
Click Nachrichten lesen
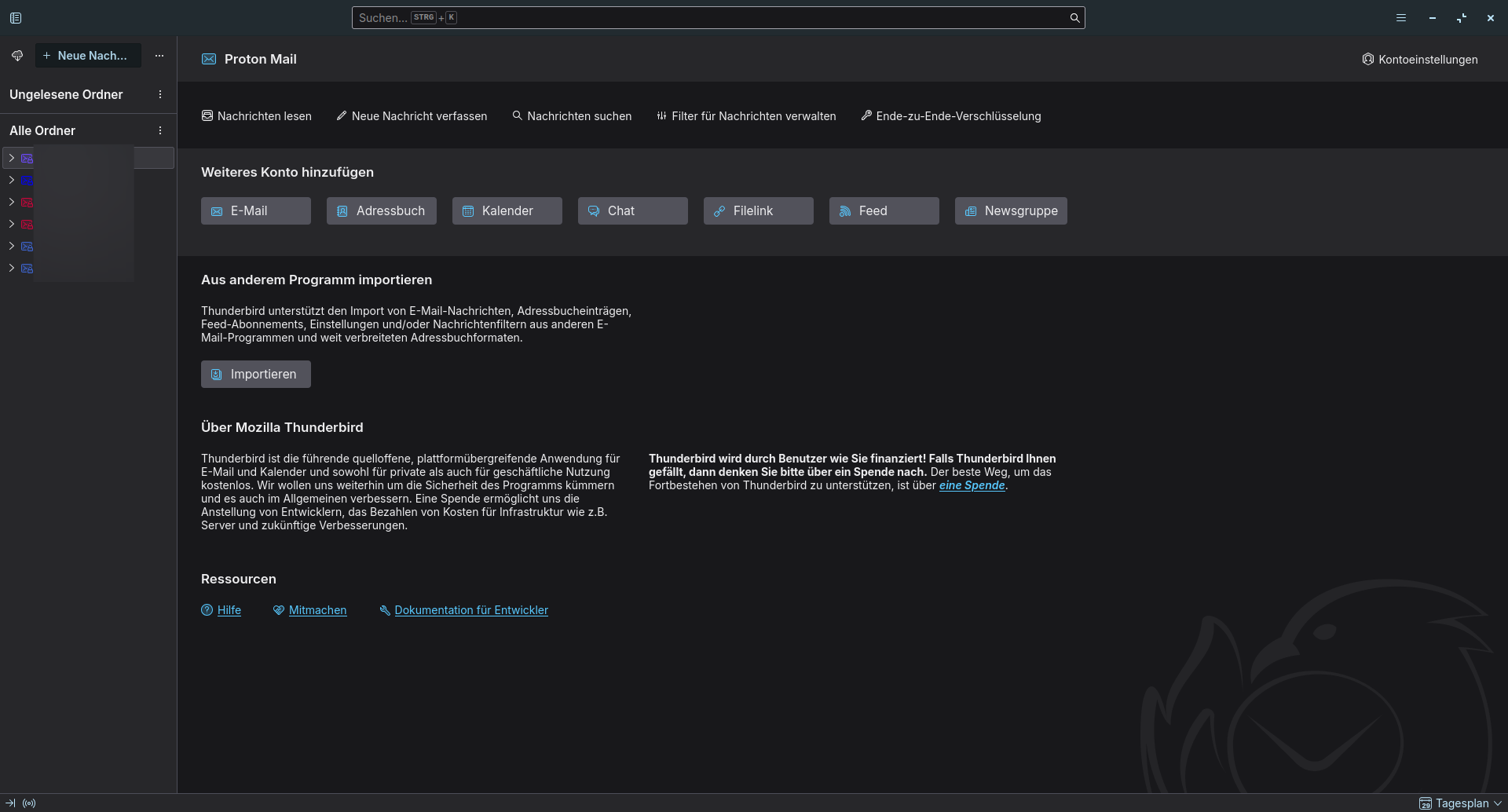pos(257,116)
